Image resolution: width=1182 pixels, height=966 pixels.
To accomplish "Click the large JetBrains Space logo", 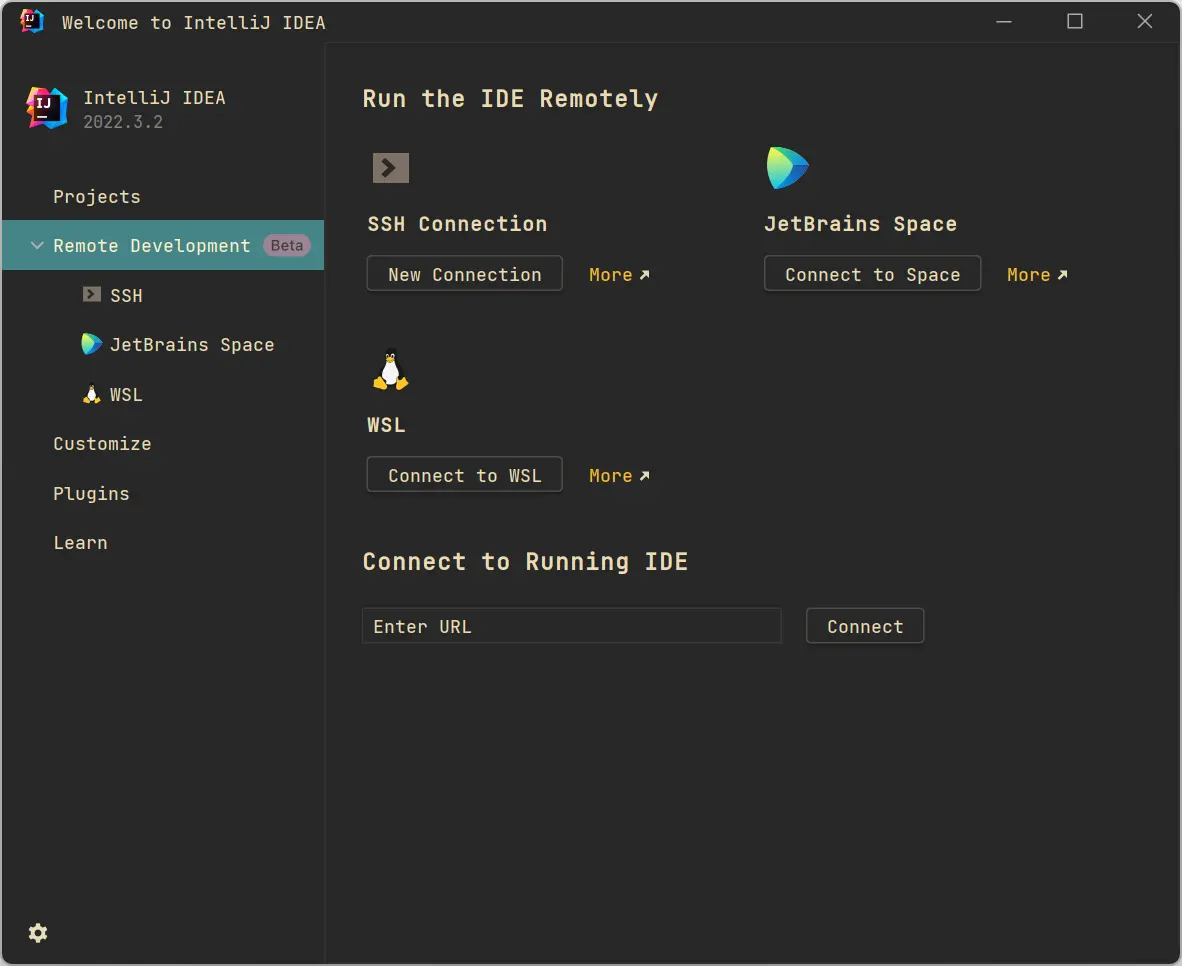I will (787, 167).
